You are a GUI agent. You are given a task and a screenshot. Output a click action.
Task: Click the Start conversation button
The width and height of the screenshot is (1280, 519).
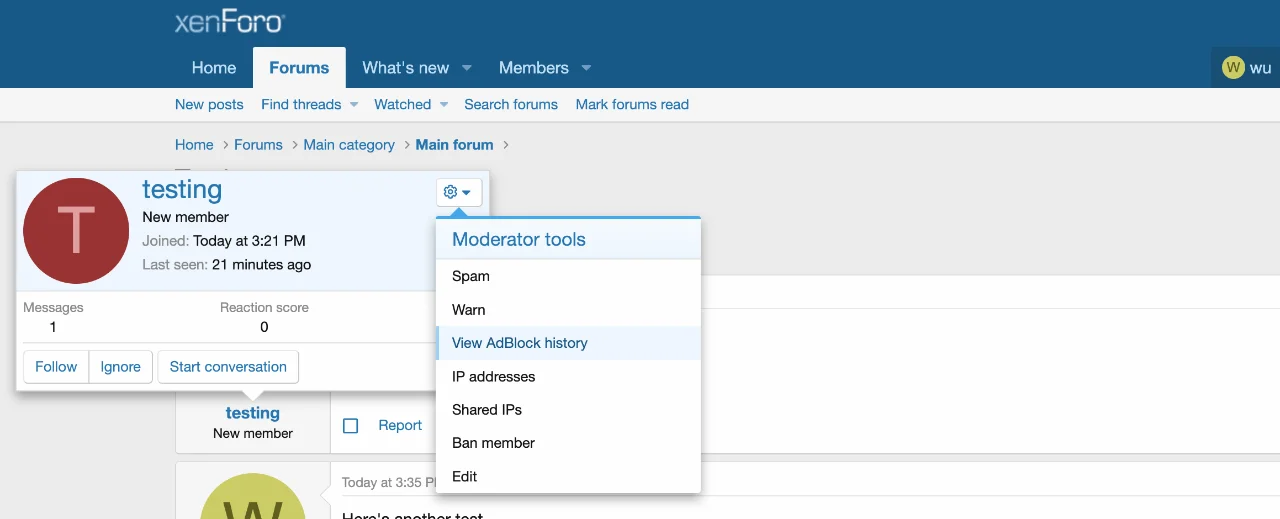click(x=228, y=367)
